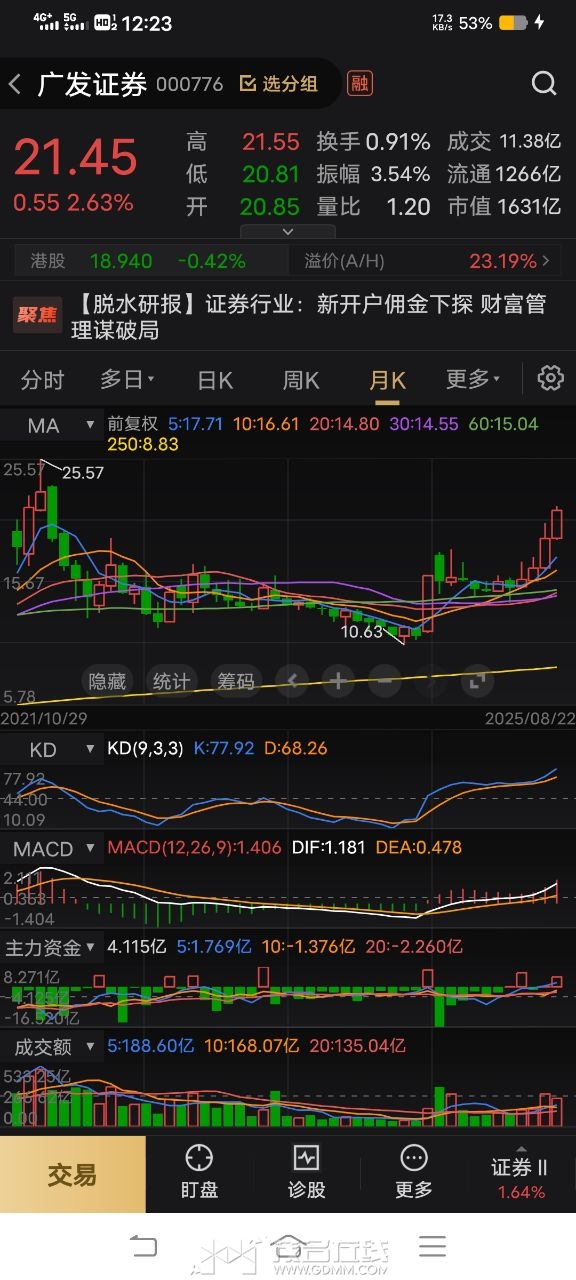Tap the 交易 trade button

[72, 1174]
